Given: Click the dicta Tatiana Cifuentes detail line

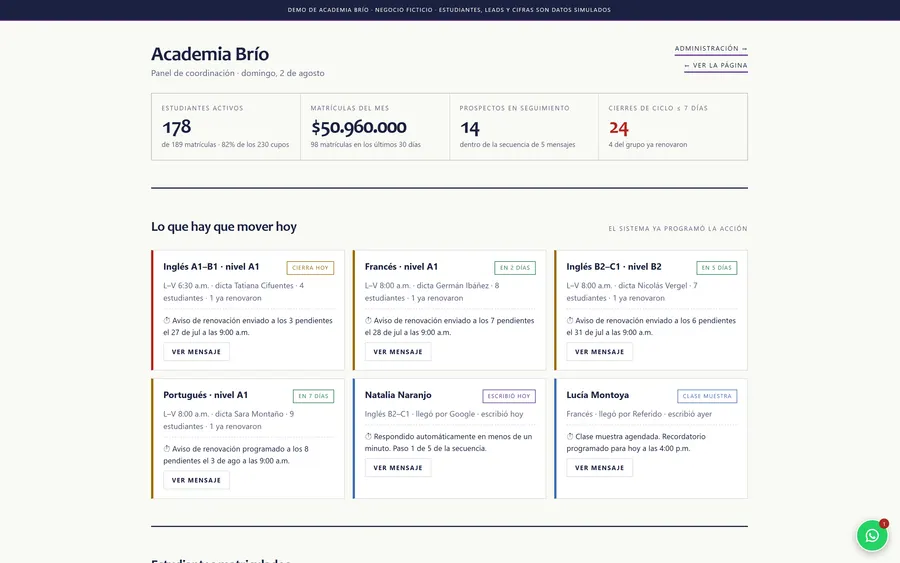Looking at the screenshot, I should point(234,292).
